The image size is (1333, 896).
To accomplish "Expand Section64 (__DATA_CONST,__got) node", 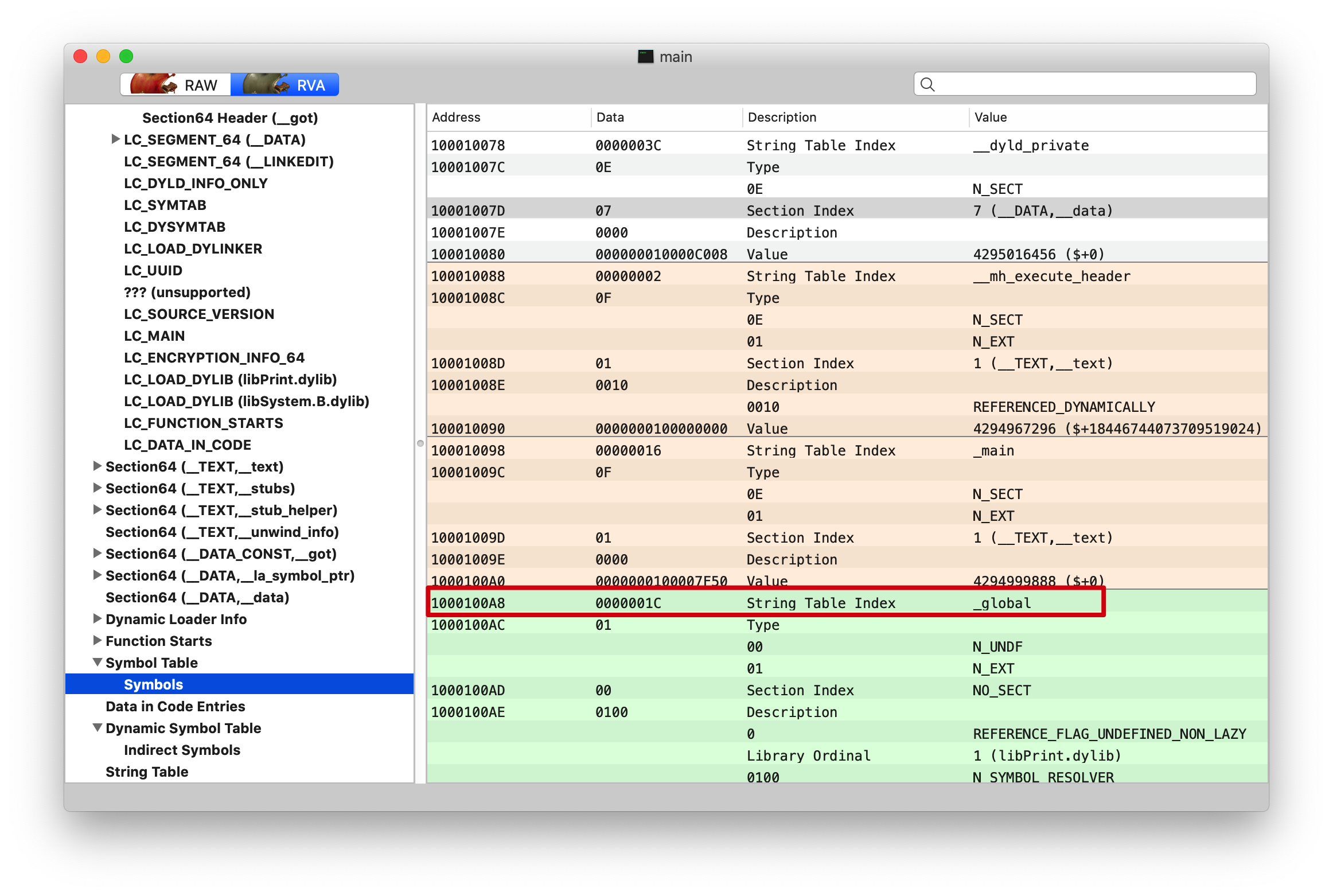I will pyautogui.click(x=97, y=554).
